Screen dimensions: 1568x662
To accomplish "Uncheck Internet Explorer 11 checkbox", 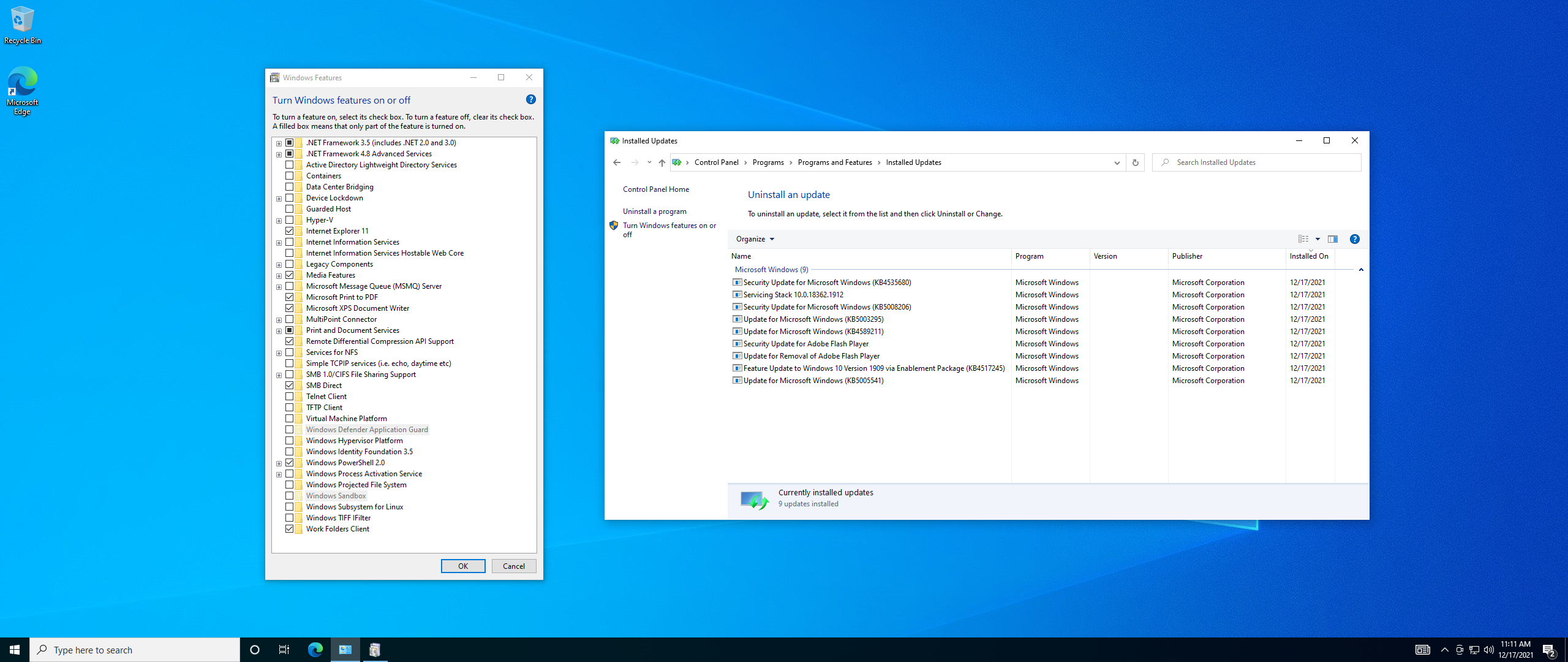I will [x=290, y=231].
